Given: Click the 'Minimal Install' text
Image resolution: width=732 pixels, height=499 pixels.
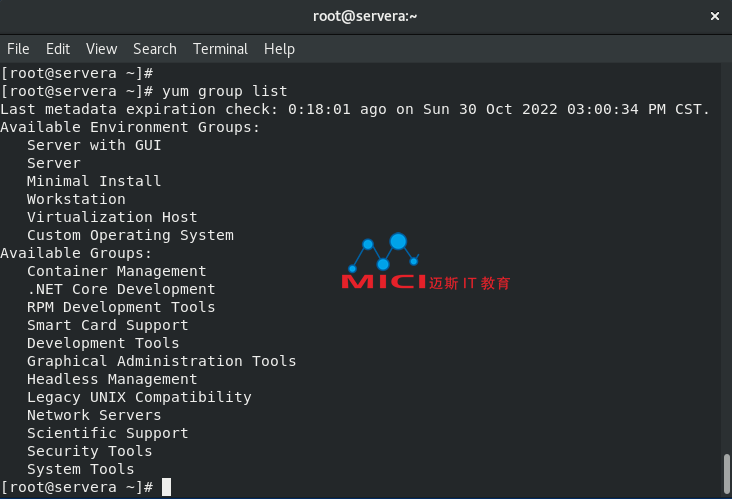Looking at the screenshot, I should 94,181.
